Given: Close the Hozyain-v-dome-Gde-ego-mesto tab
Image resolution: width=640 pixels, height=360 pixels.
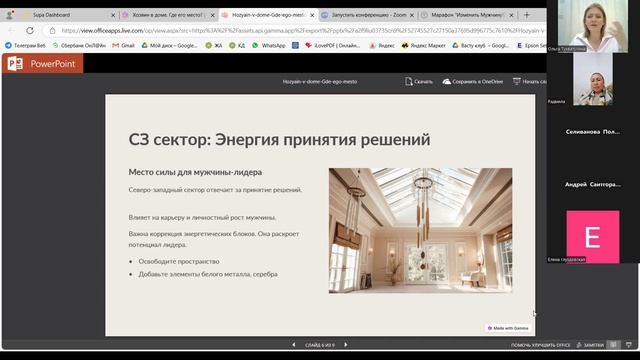Looking at the screenshot, I should pyautogui.click(x=312, y=15).
